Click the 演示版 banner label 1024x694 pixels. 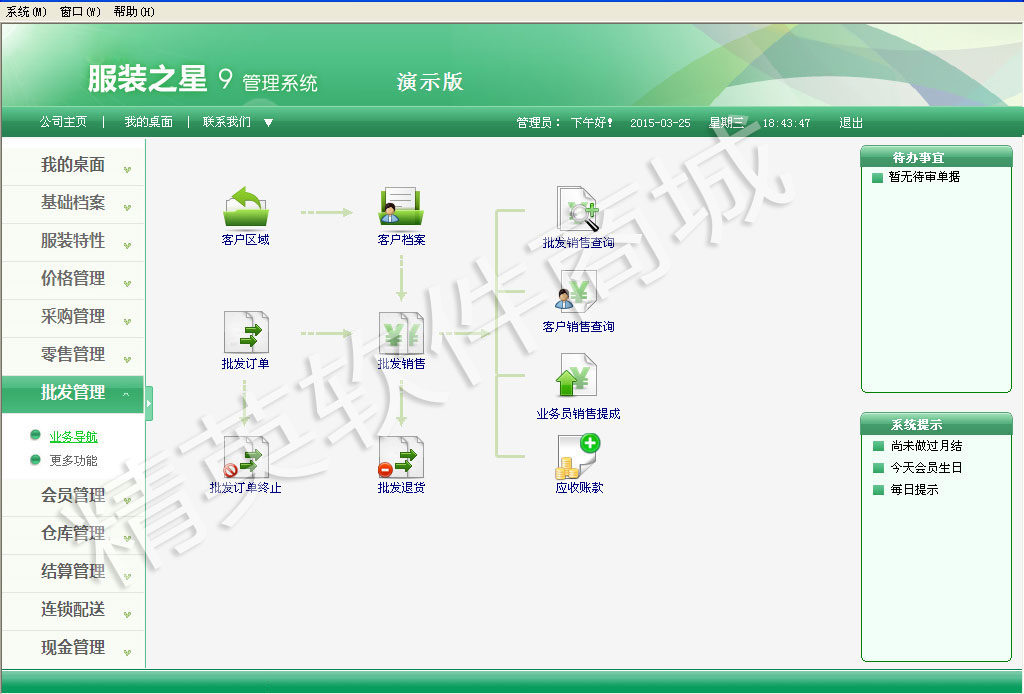430,82
